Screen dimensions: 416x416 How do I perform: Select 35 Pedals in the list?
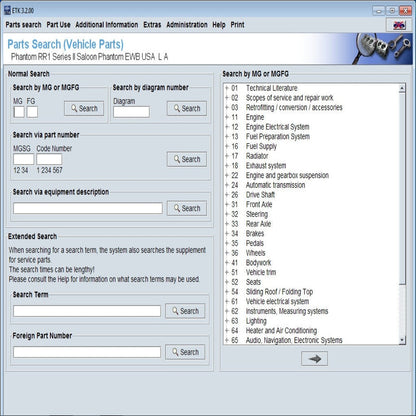pos(247,243)
